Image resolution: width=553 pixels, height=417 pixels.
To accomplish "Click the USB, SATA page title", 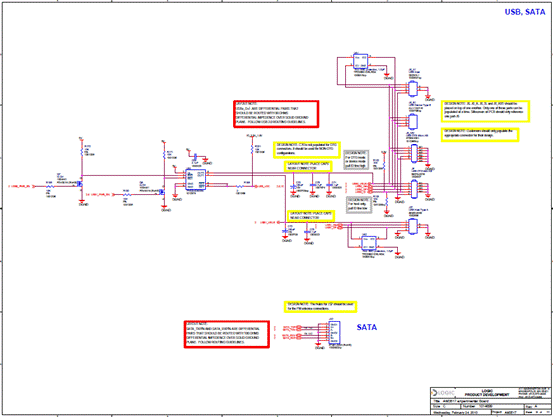I will pos(524,12).
